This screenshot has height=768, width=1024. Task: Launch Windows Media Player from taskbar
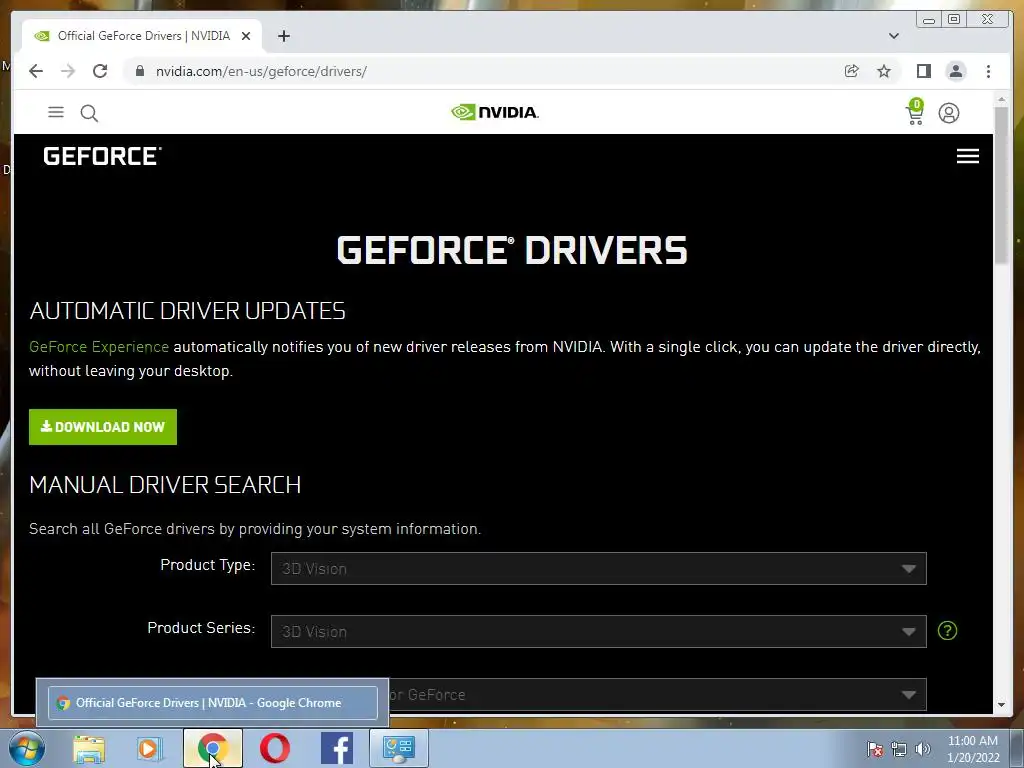coord(150,748)
